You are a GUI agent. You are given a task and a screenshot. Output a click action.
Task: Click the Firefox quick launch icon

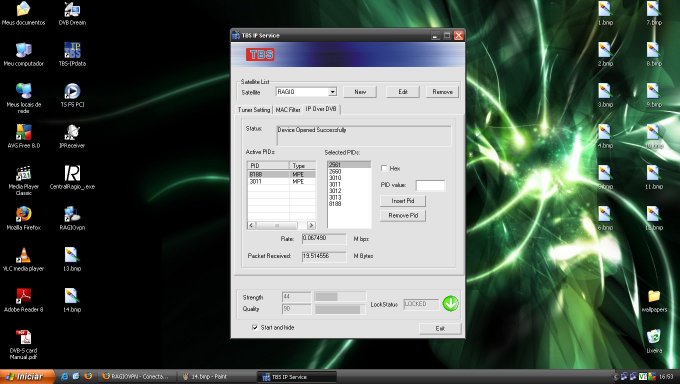point(88,377)
